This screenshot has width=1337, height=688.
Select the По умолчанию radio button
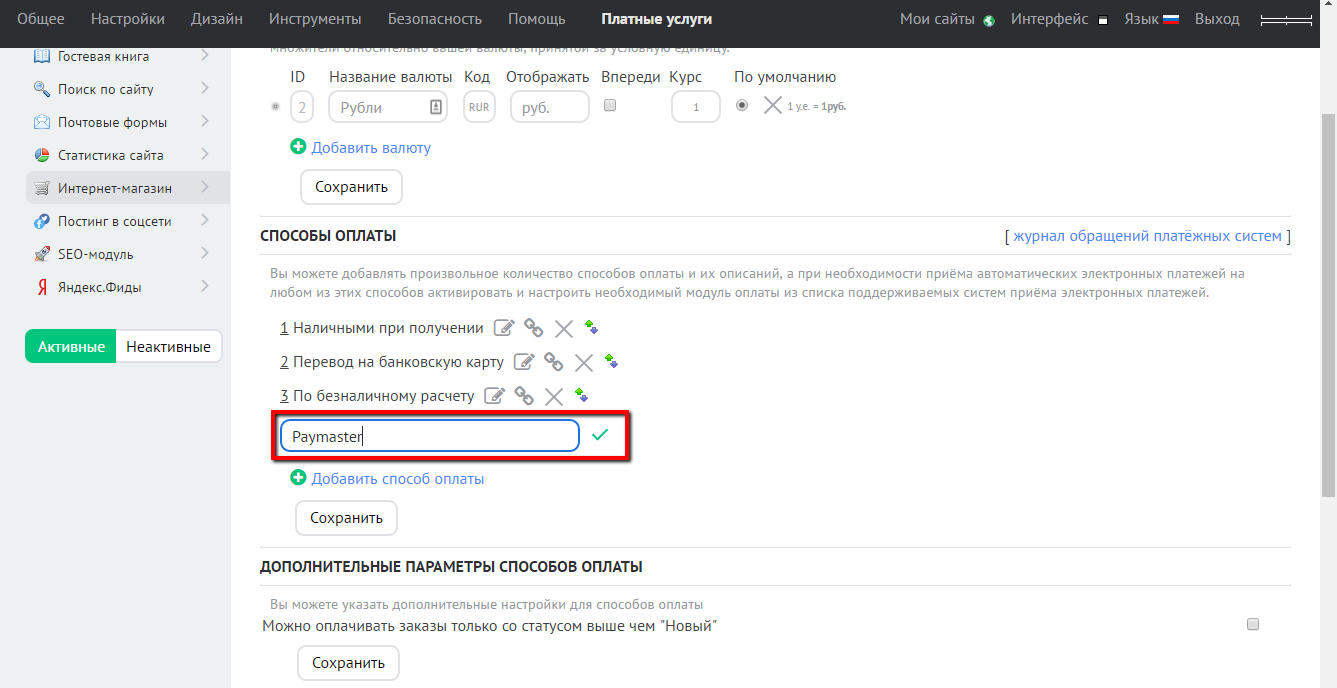pyautogui.click(x=741, y=105)
